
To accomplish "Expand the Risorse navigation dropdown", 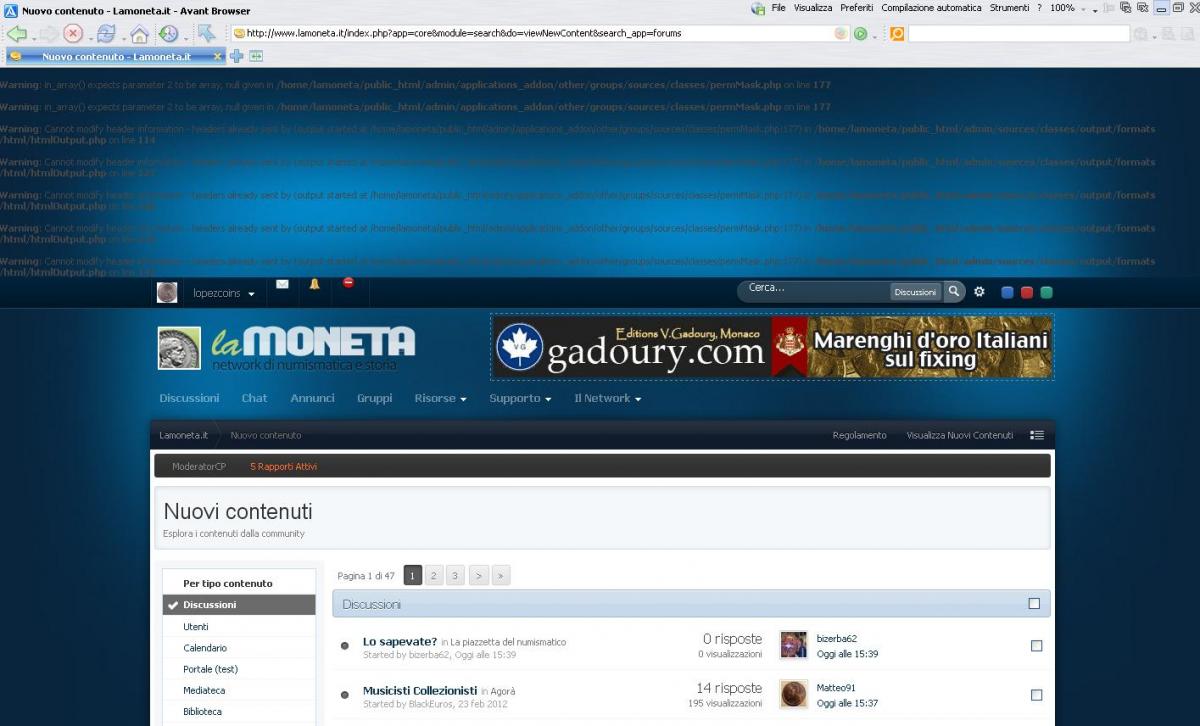I will [440, 398].
